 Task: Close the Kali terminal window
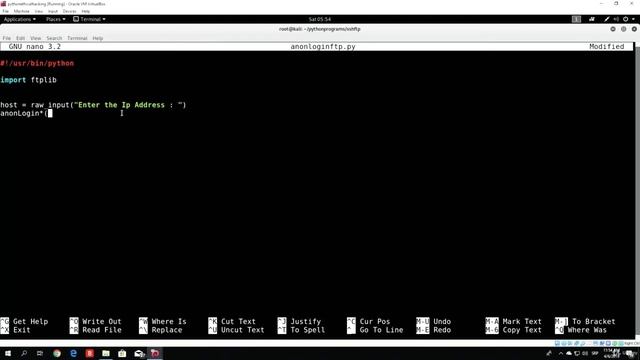pyautogui.click(x=634, y=29)
